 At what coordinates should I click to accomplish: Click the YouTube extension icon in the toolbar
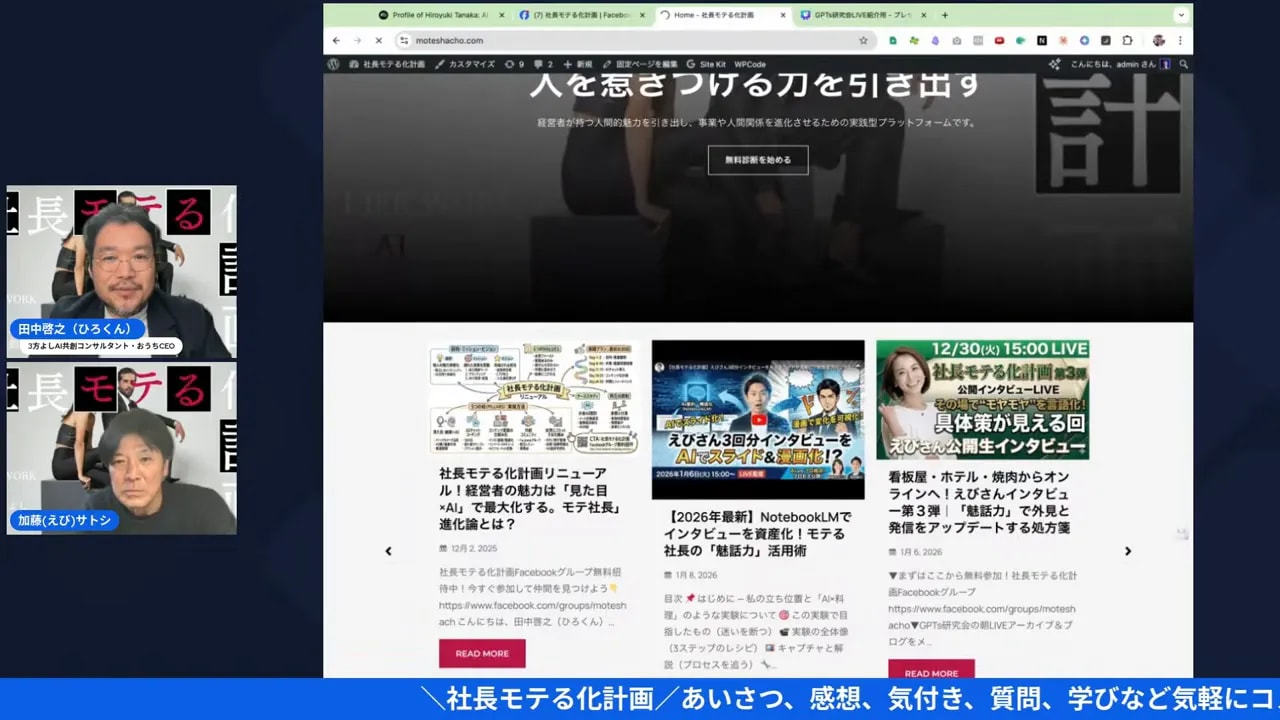(x=999, y=41)
